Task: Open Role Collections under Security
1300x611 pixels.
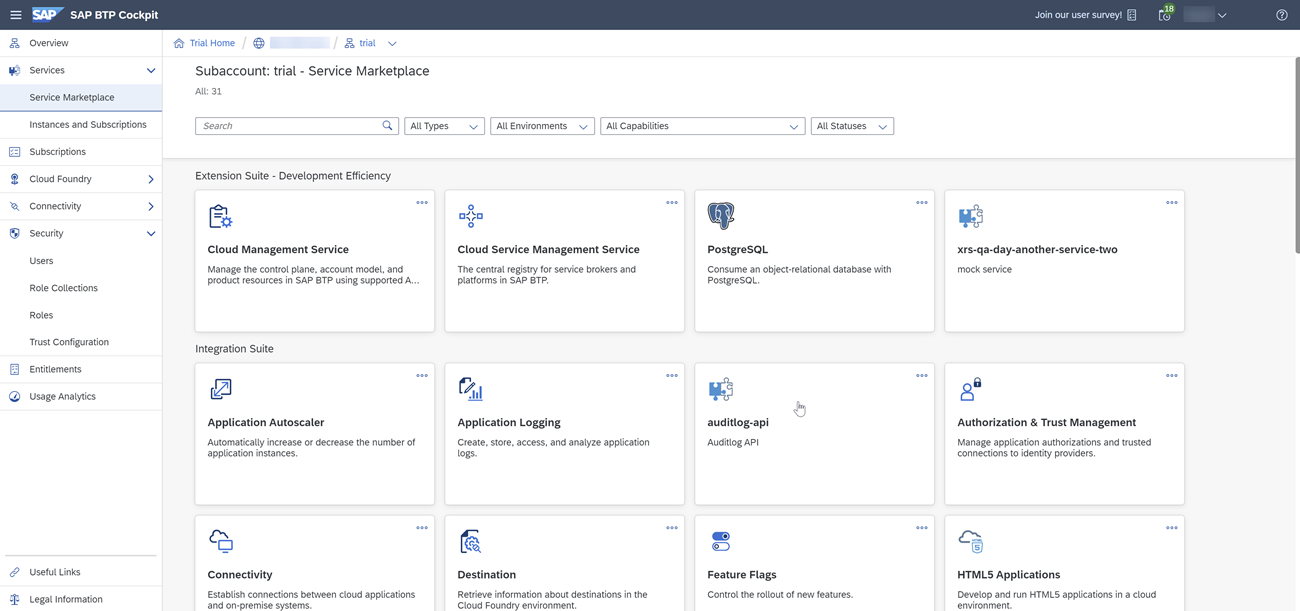Action: (81, 288)
